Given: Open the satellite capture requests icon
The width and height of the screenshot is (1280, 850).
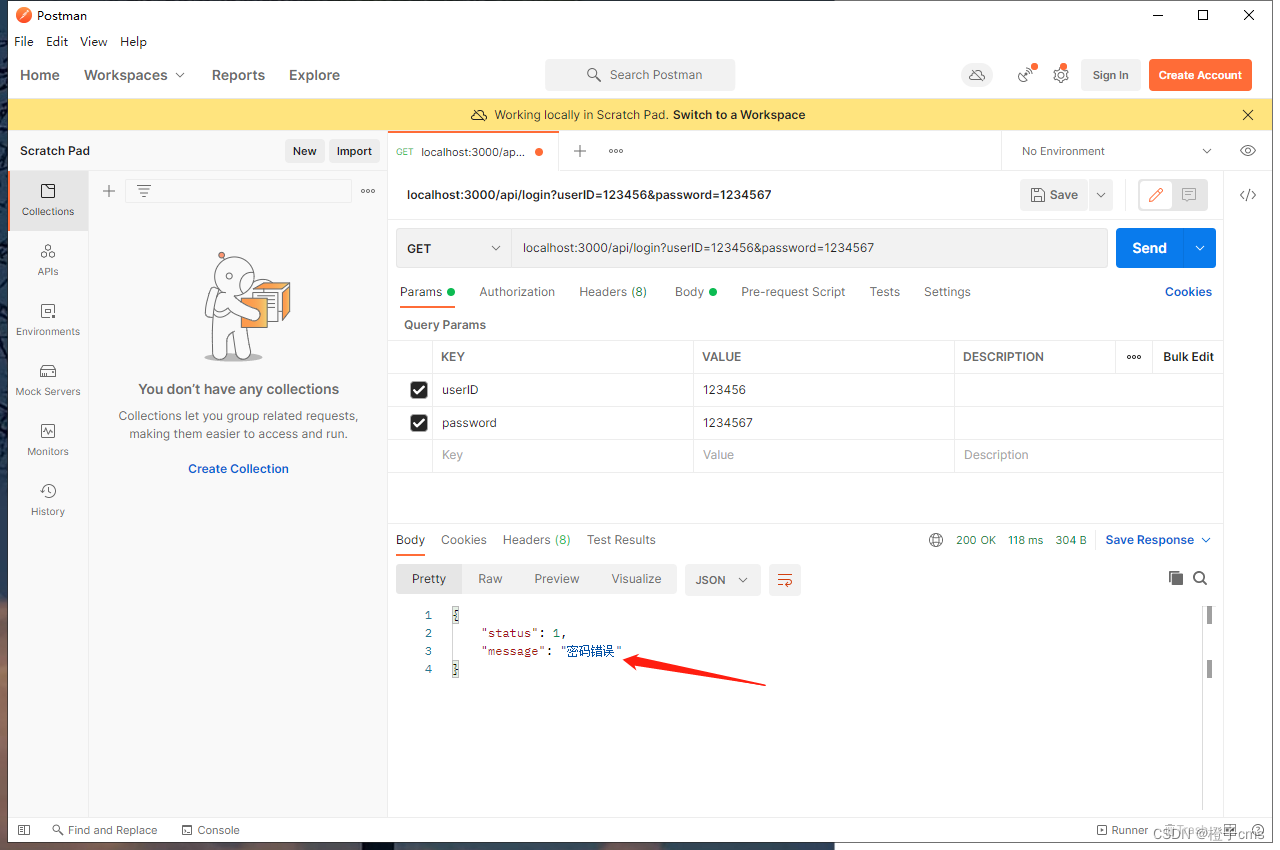Looking at the screenshot, I should click(1026, 75).
